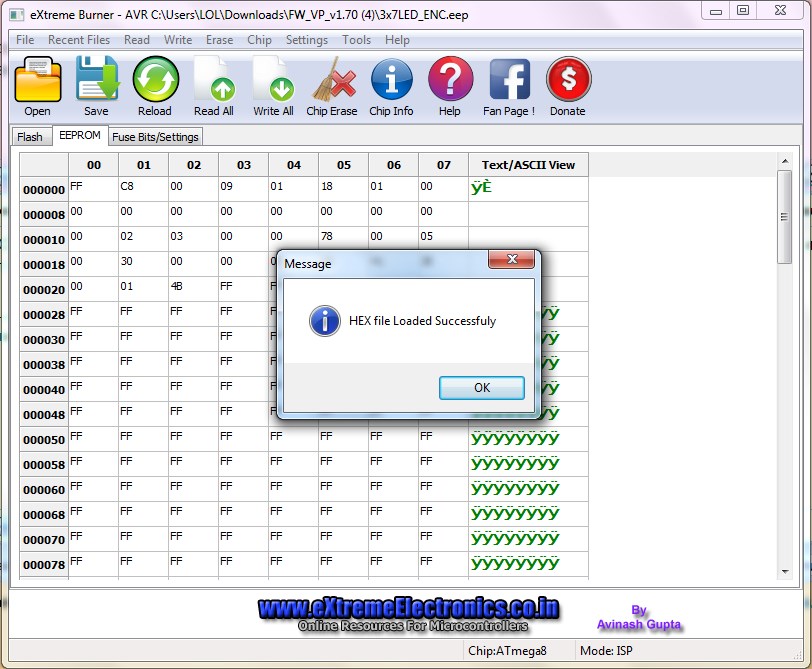Click the red Help question icon
Image resolution: width=812 pixels, height=669 pixels.
[450, 80]
